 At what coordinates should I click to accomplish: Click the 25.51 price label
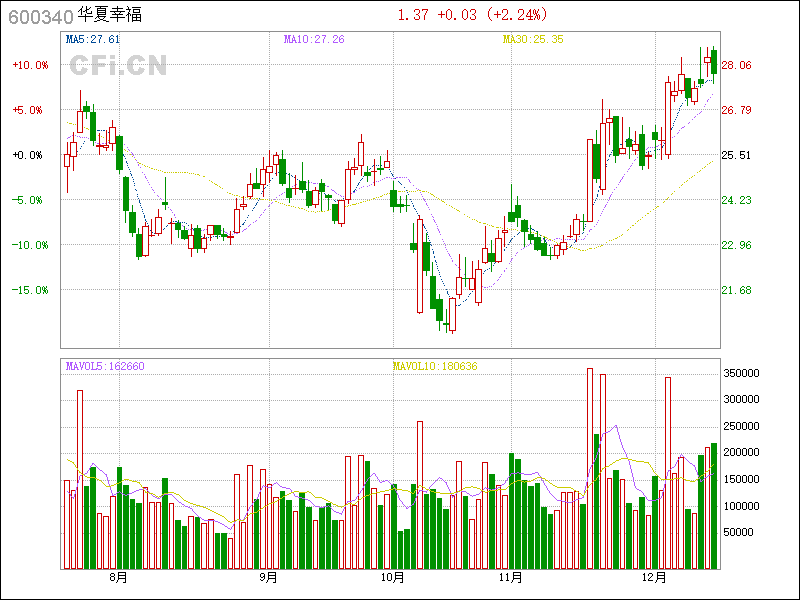point(736,155)
